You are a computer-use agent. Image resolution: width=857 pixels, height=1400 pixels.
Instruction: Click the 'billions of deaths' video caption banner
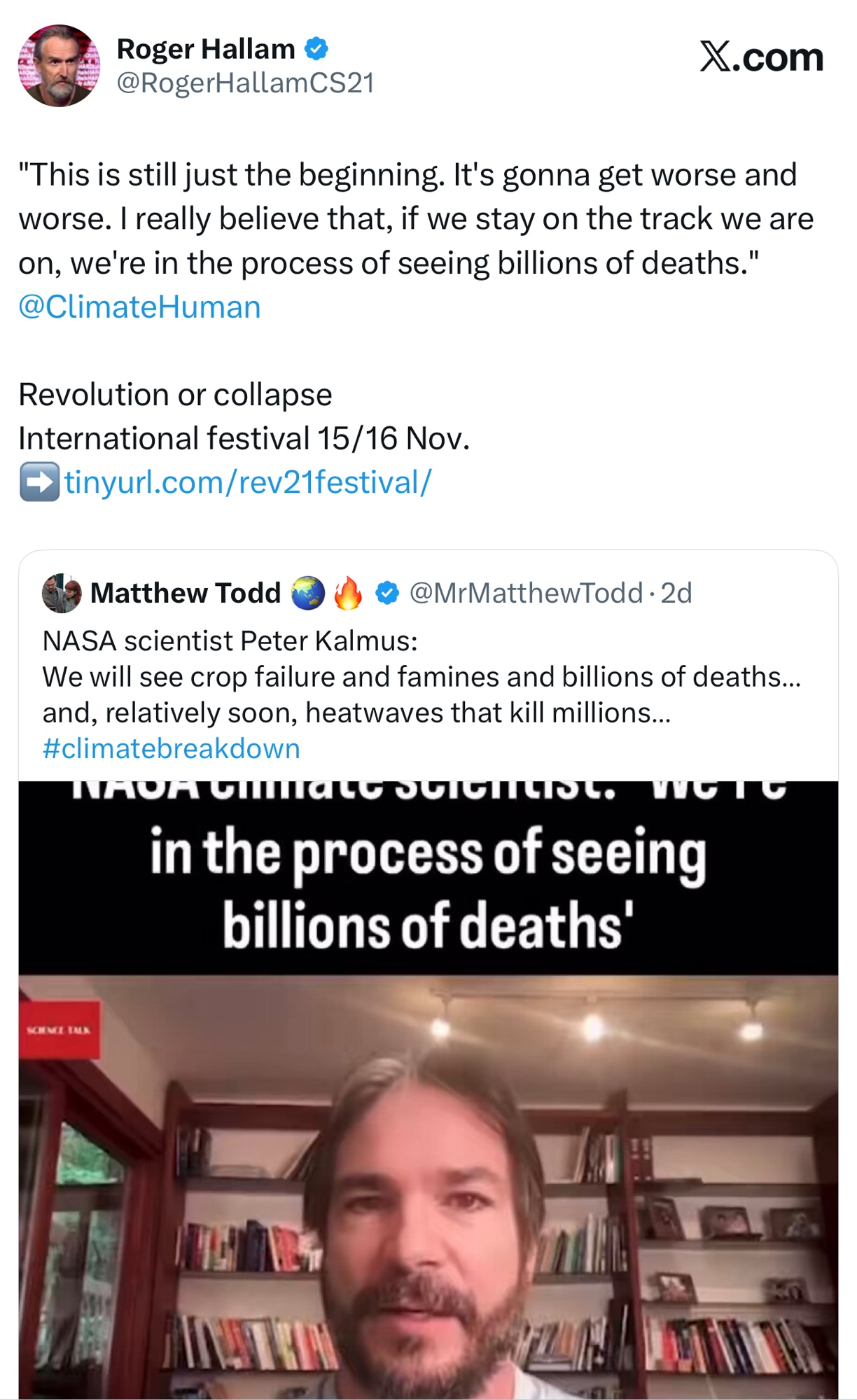(428, 888)
